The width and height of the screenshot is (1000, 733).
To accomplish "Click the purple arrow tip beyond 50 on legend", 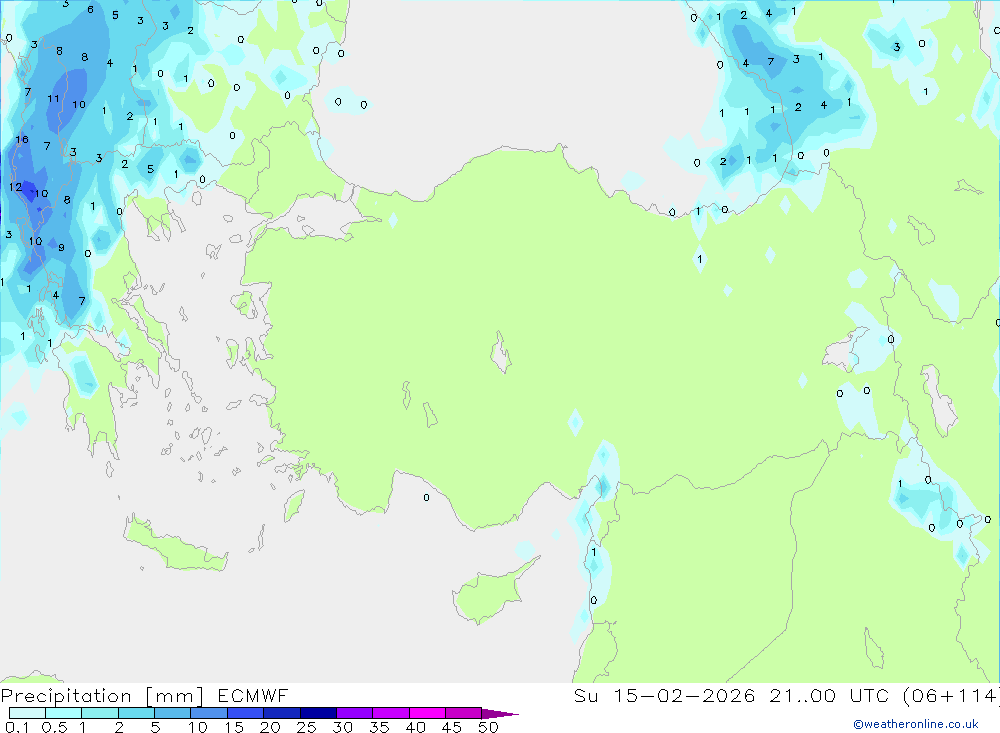I will (x=501, y=714).
